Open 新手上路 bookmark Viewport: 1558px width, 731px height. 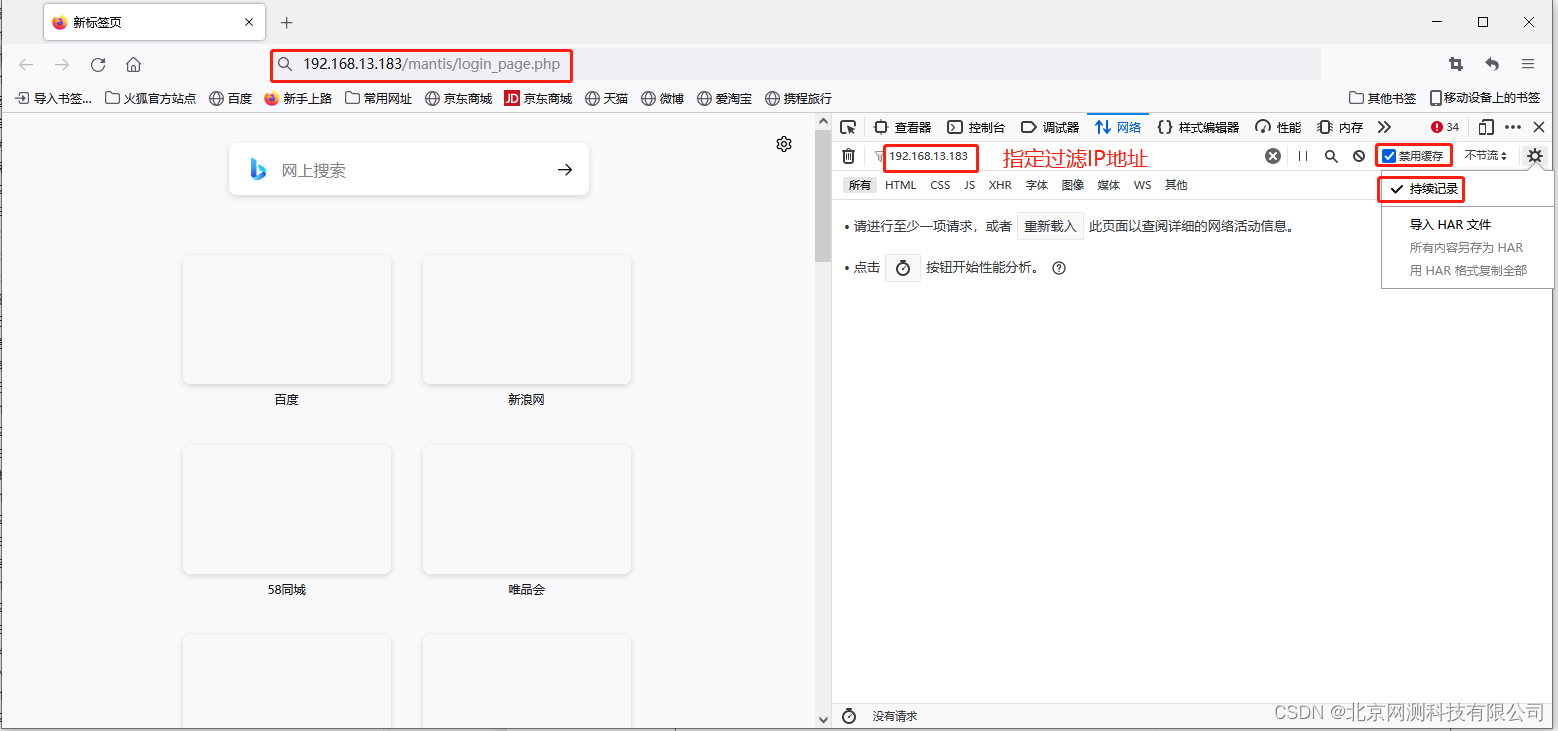[x=298, y=98]
